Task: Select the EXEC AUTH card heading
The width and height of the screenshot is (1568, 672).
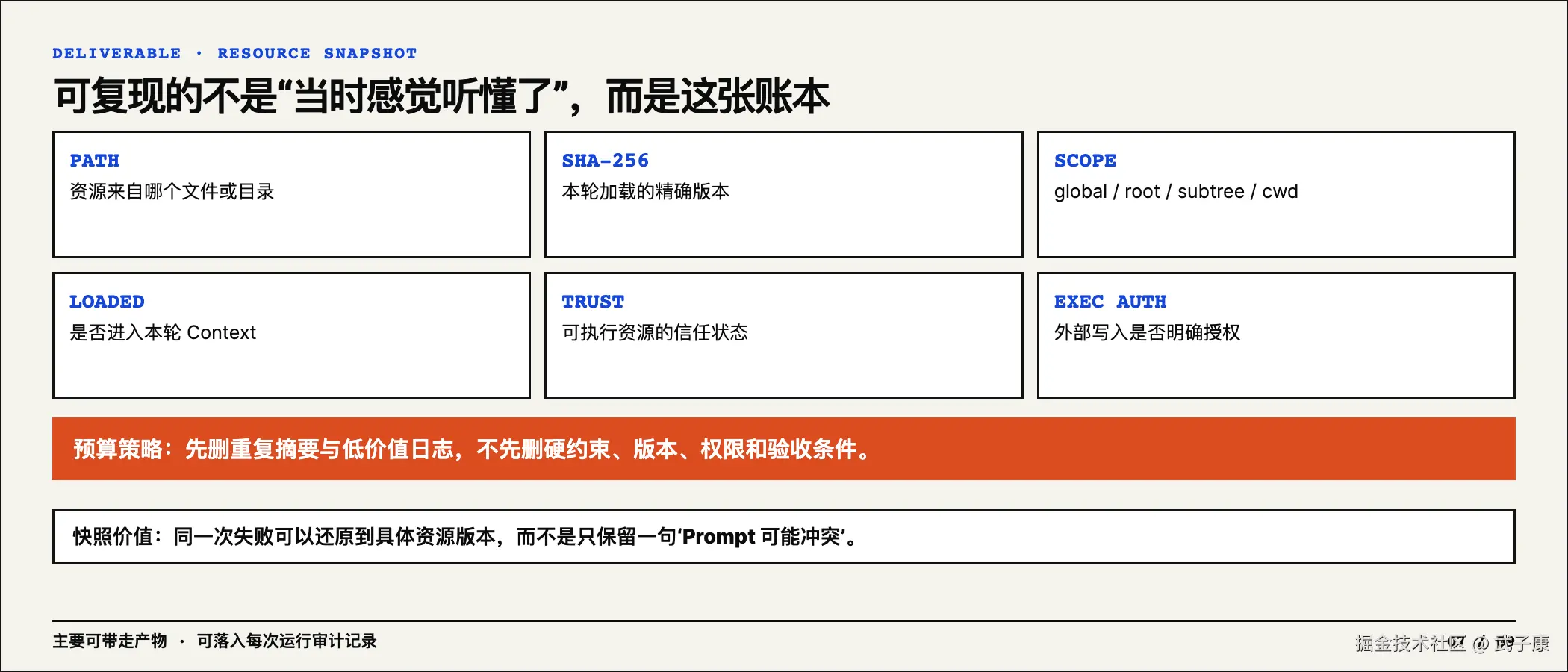Action: coord(1110,302)
